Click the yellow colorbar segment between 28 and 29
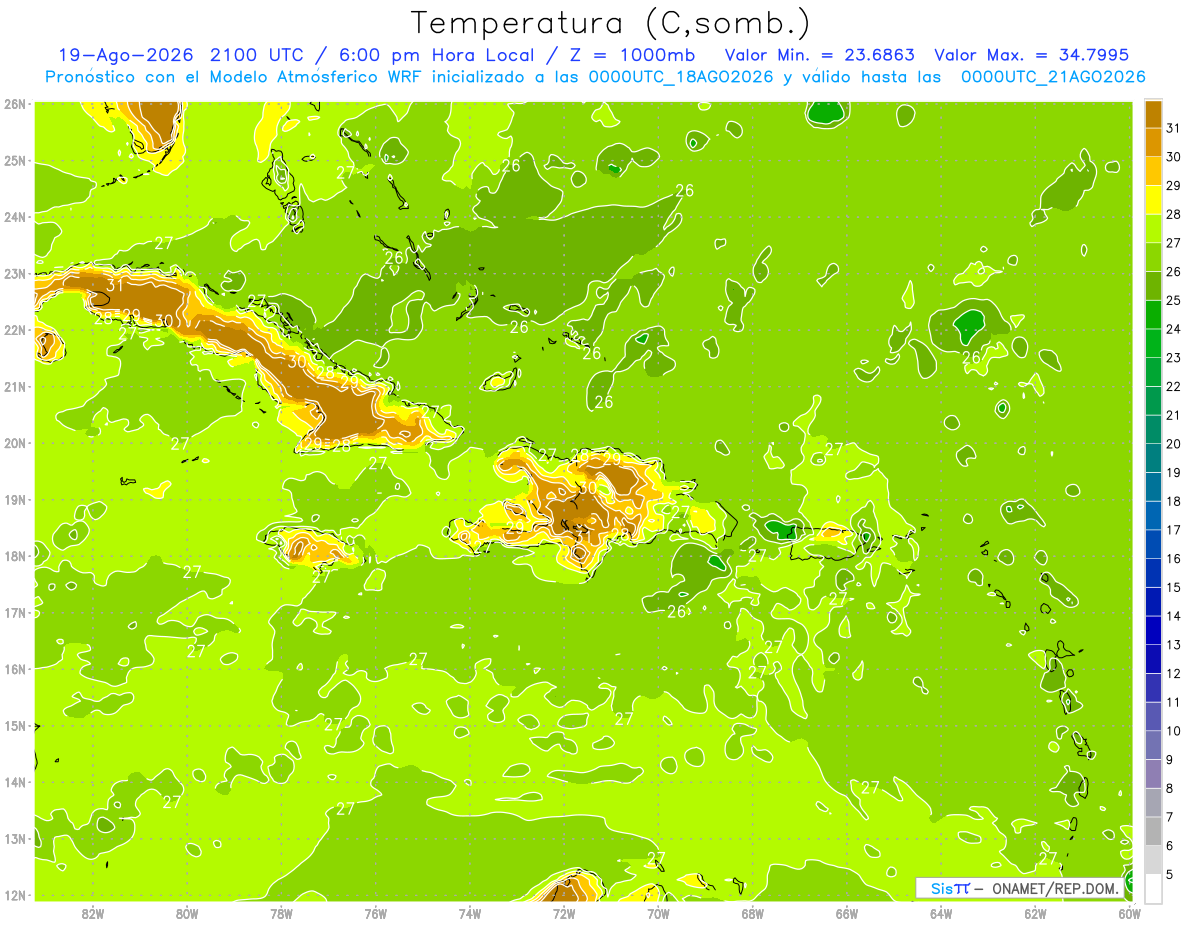The height and width of the screenshot is (927, 1200). pyautogui.click(x=1154, y=200)
